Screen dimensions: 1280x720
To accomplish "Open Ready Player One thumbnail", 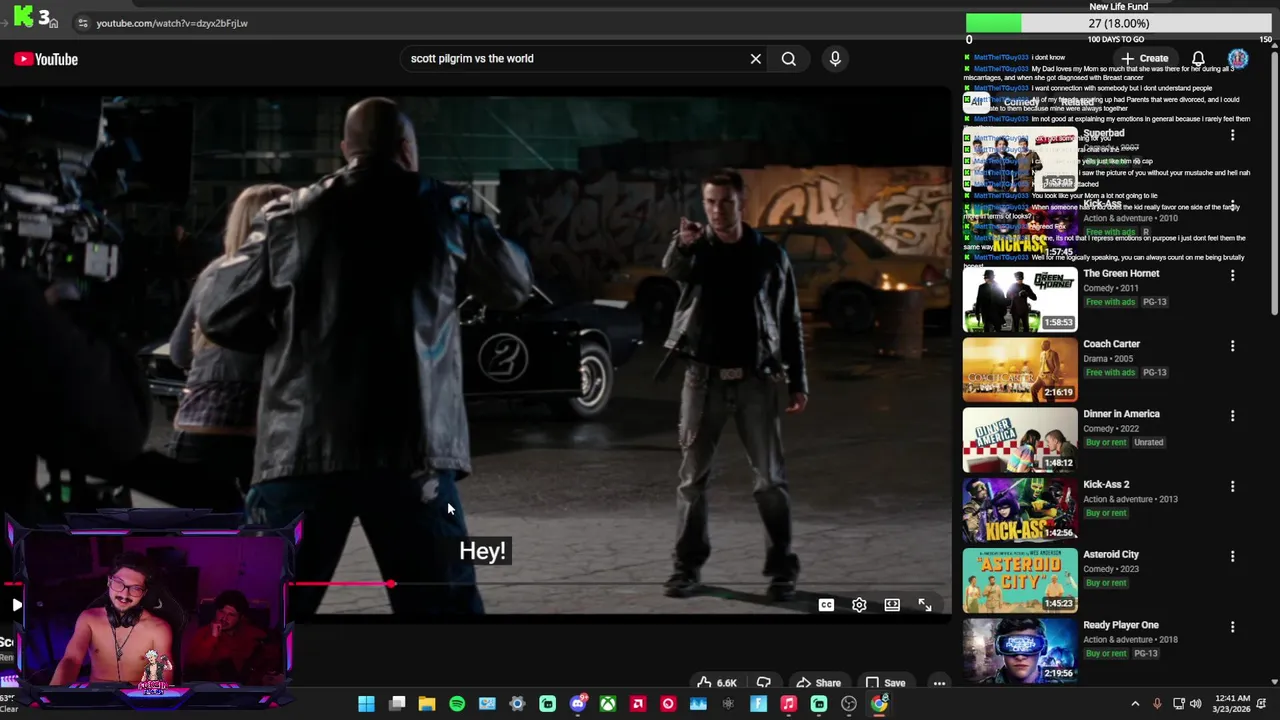I will (x=1020, y=651).
